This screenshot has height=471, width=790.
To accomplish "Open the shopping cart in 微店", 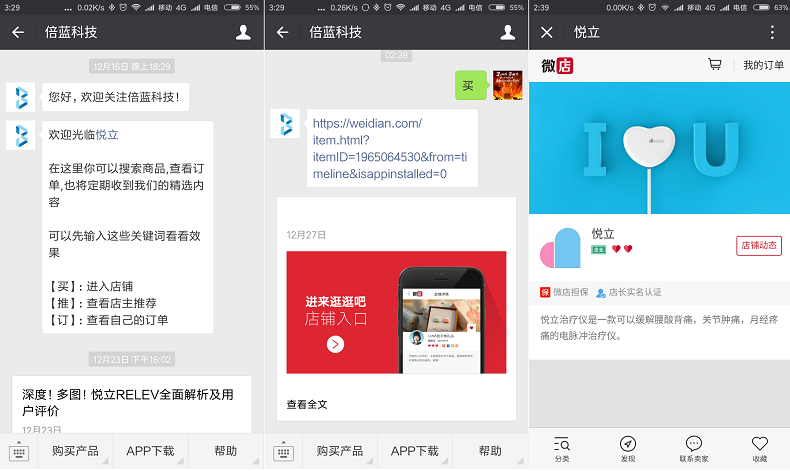I will pyautogui.click(x=715, y=64).
